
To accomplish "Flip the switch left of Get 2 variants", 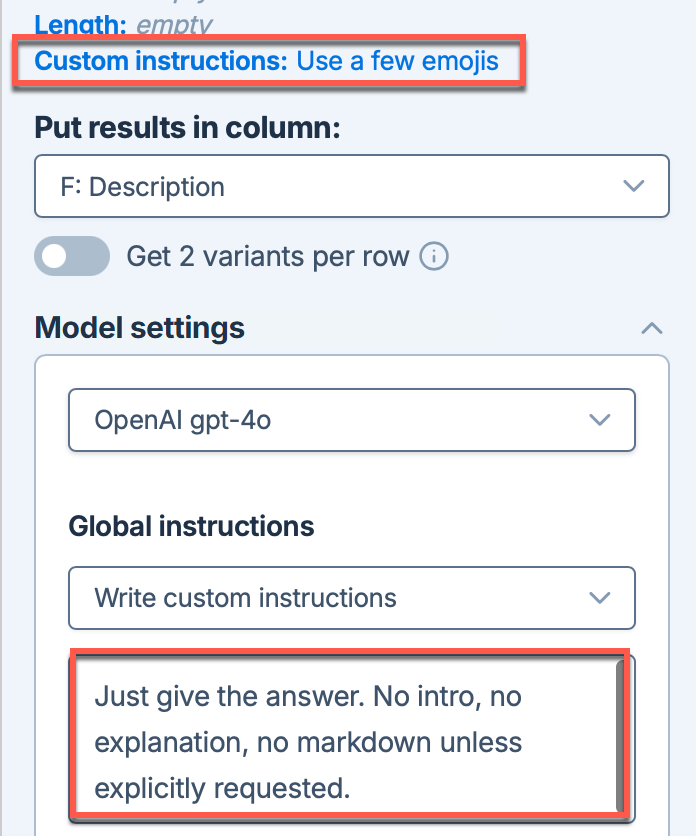I will pos(71,256).
